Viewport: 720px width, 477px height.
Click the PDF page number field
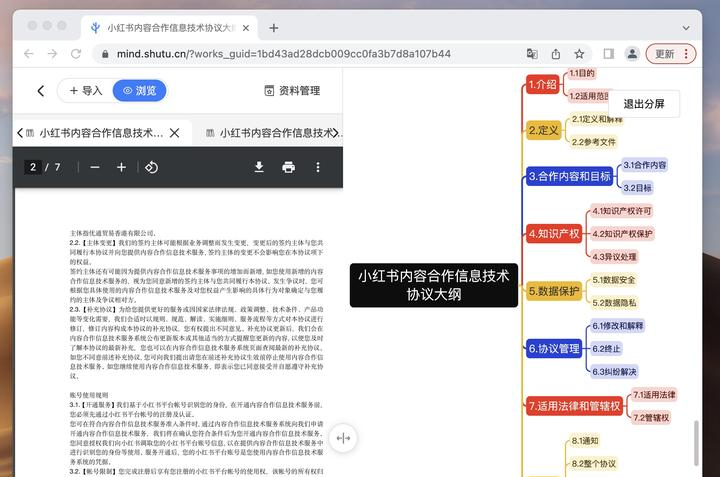click(33, 167)
